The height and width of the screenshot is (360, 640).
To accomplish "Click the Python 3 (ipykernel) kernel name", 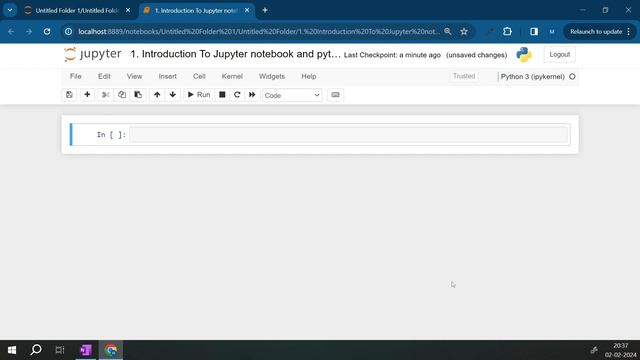I will coord(532,77).
